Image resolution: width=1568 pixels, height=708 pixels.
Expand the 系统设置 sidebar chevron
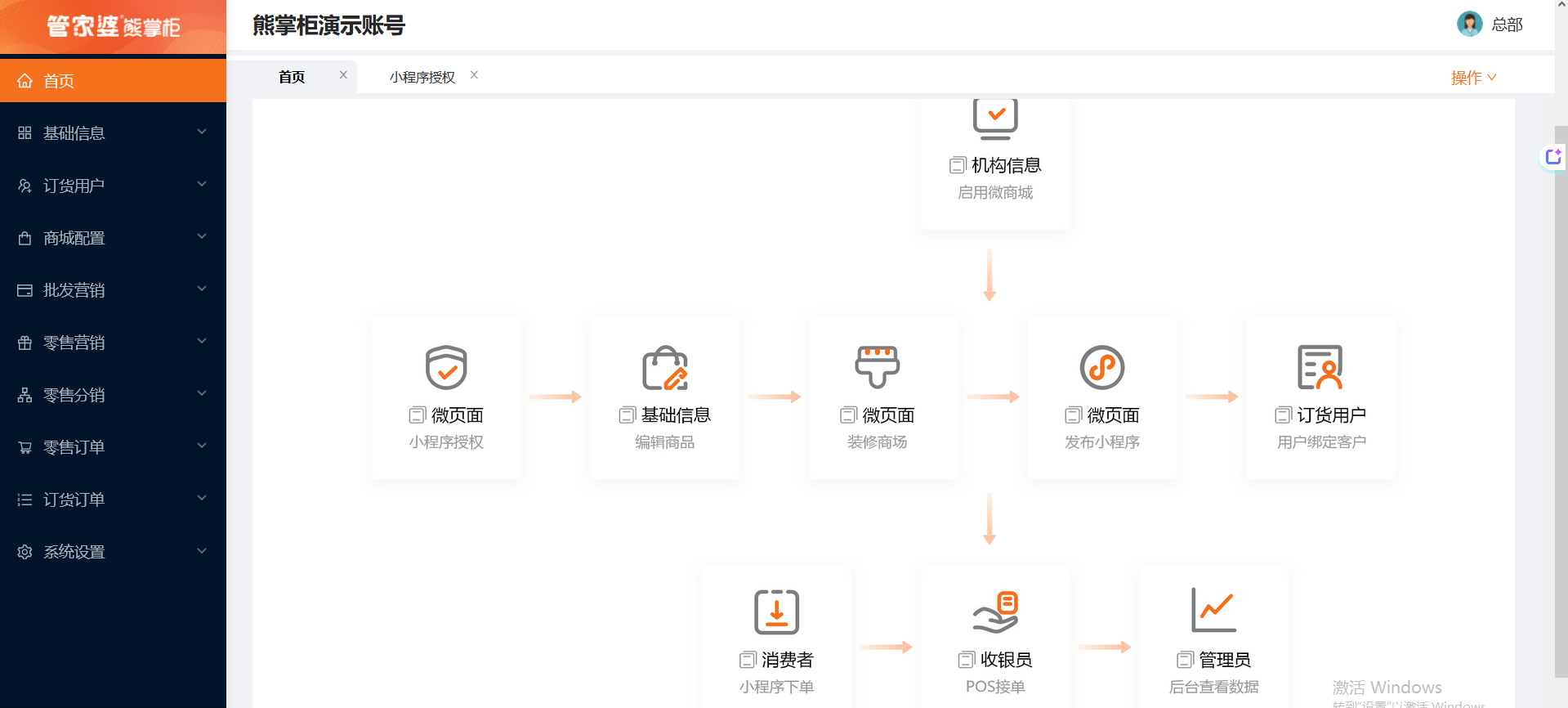(x=202, y=550)
